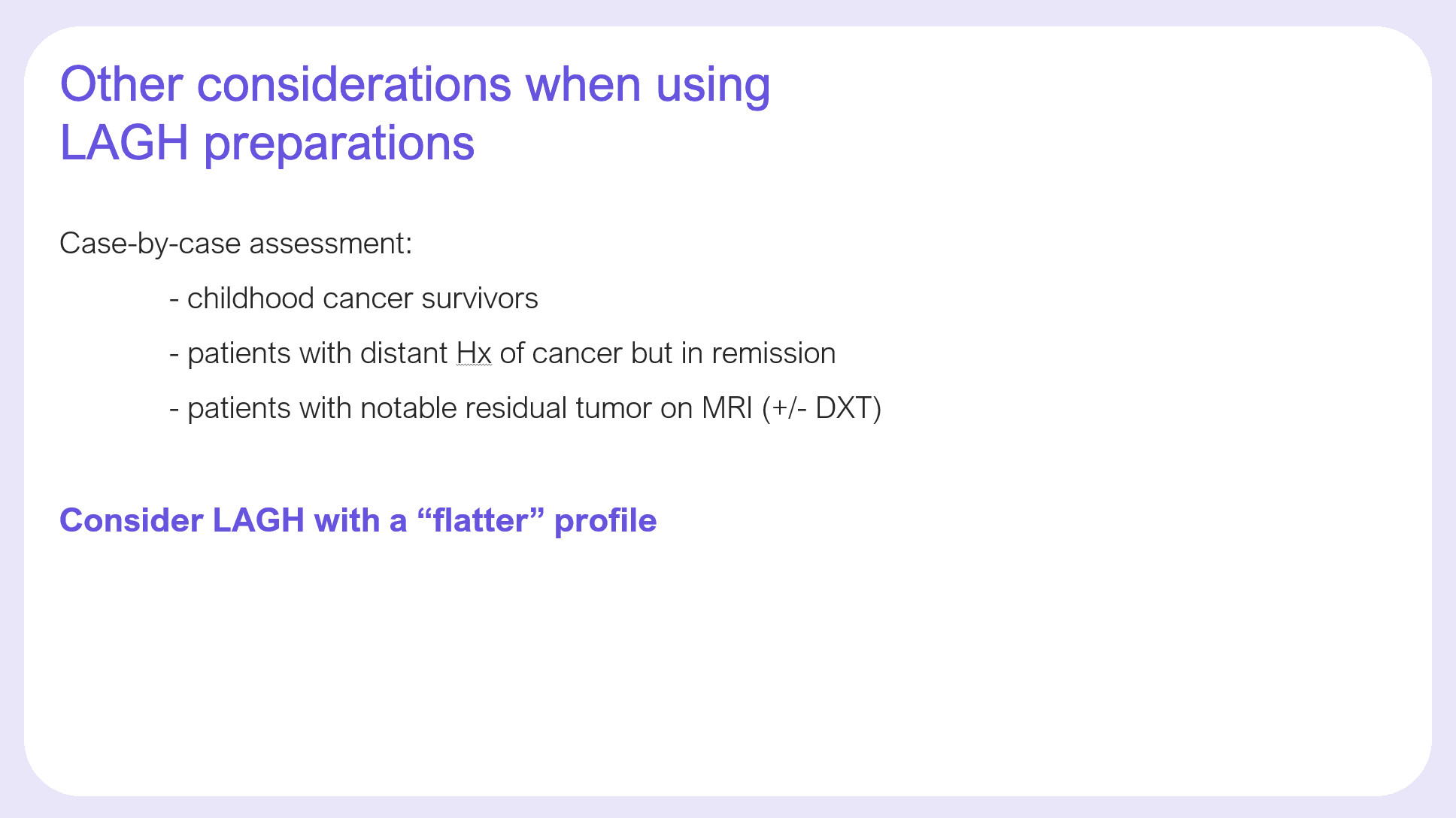The image size is (1456, 818).
Task: Click the word "MRI" in the third bullet
Action: [x=726, y=408]
